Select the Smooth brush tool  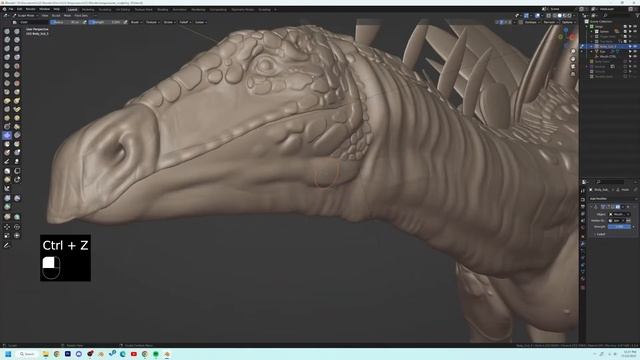(17, 66)
